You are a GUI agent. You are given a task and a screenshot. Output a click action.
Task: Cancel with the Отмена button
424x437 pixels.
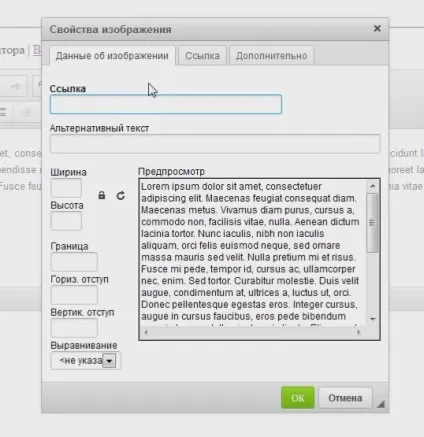click(345, 398)
